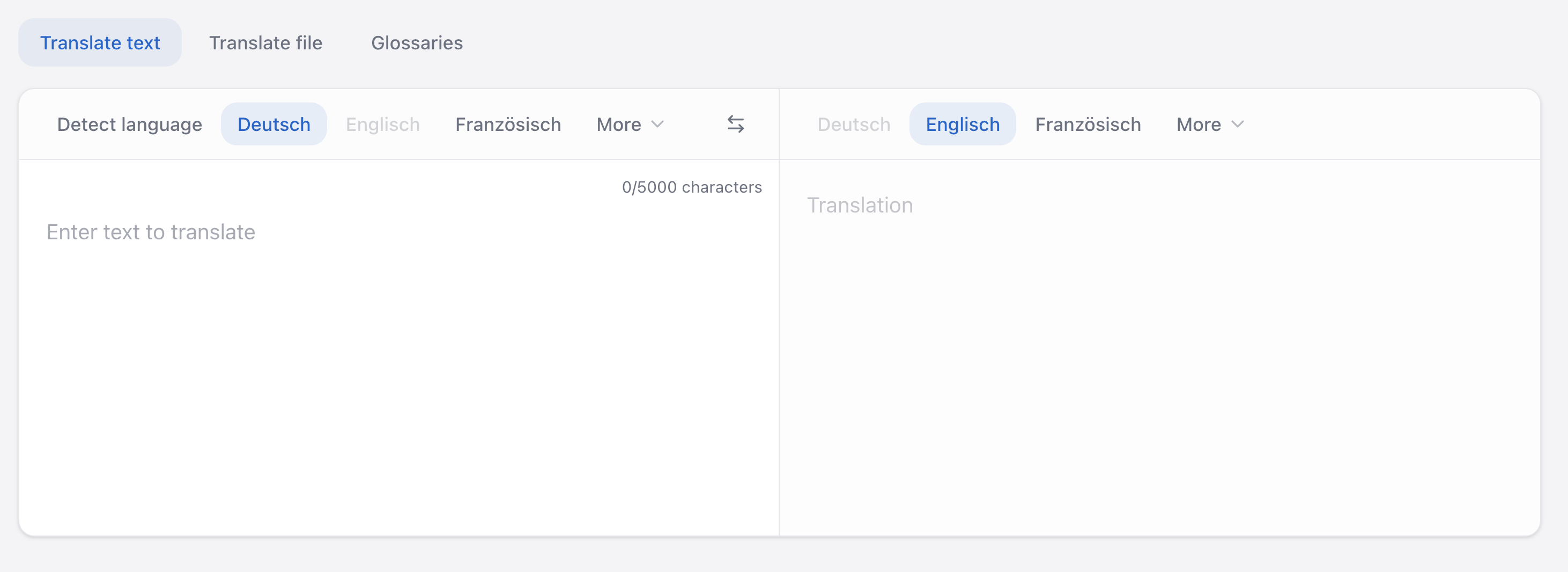This screenshot has width=1568, height=572.
Task: Select Deutsch as the source language
Action: pyautogui.click(x=273, y=123)
